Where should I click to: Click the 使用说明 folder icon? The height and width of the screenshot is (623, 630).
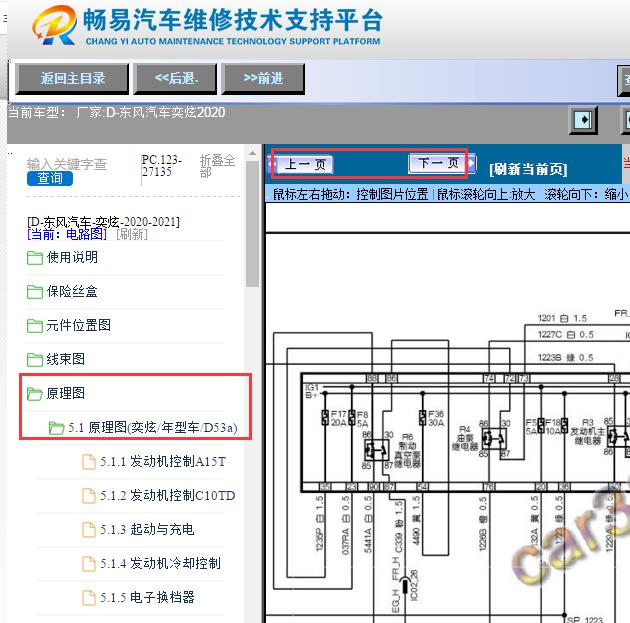[x=35, y=258]
